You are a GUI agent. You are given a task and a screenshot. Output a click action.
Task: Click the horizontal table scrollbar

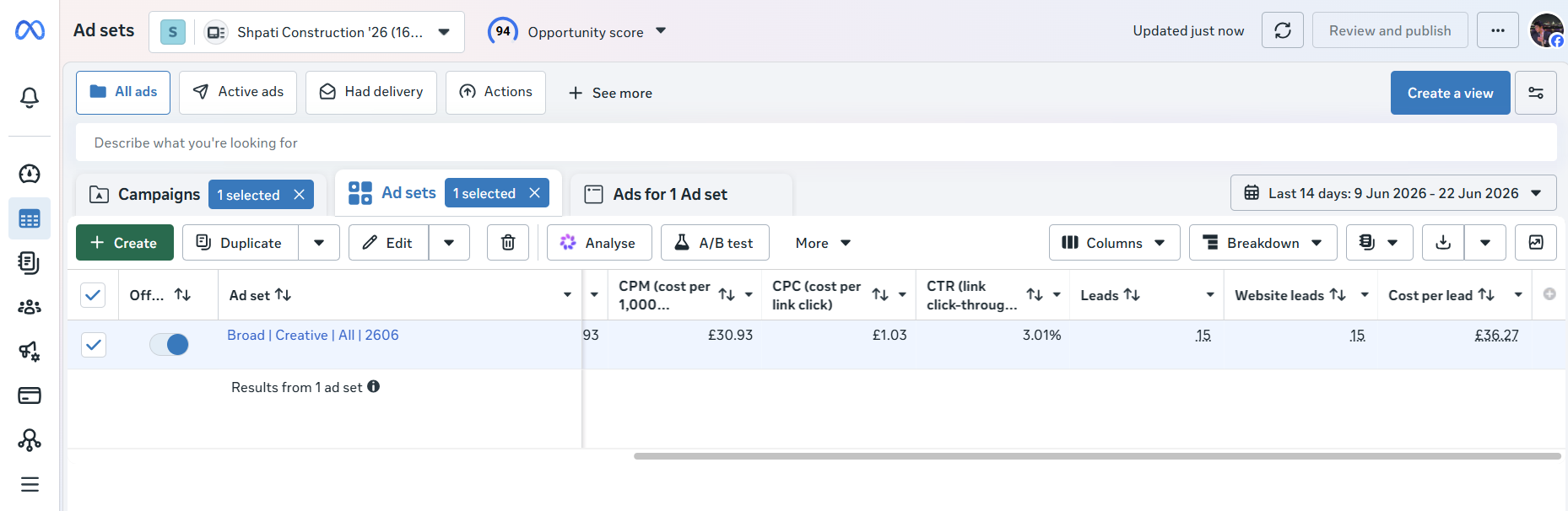coord(1097,456)
